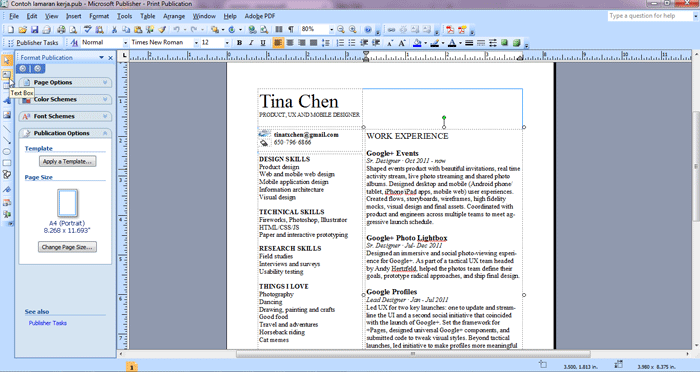Image resolution: width=700 pixels, height=372 pixels.
Task: Click the Copy icon
Action: 126,29
